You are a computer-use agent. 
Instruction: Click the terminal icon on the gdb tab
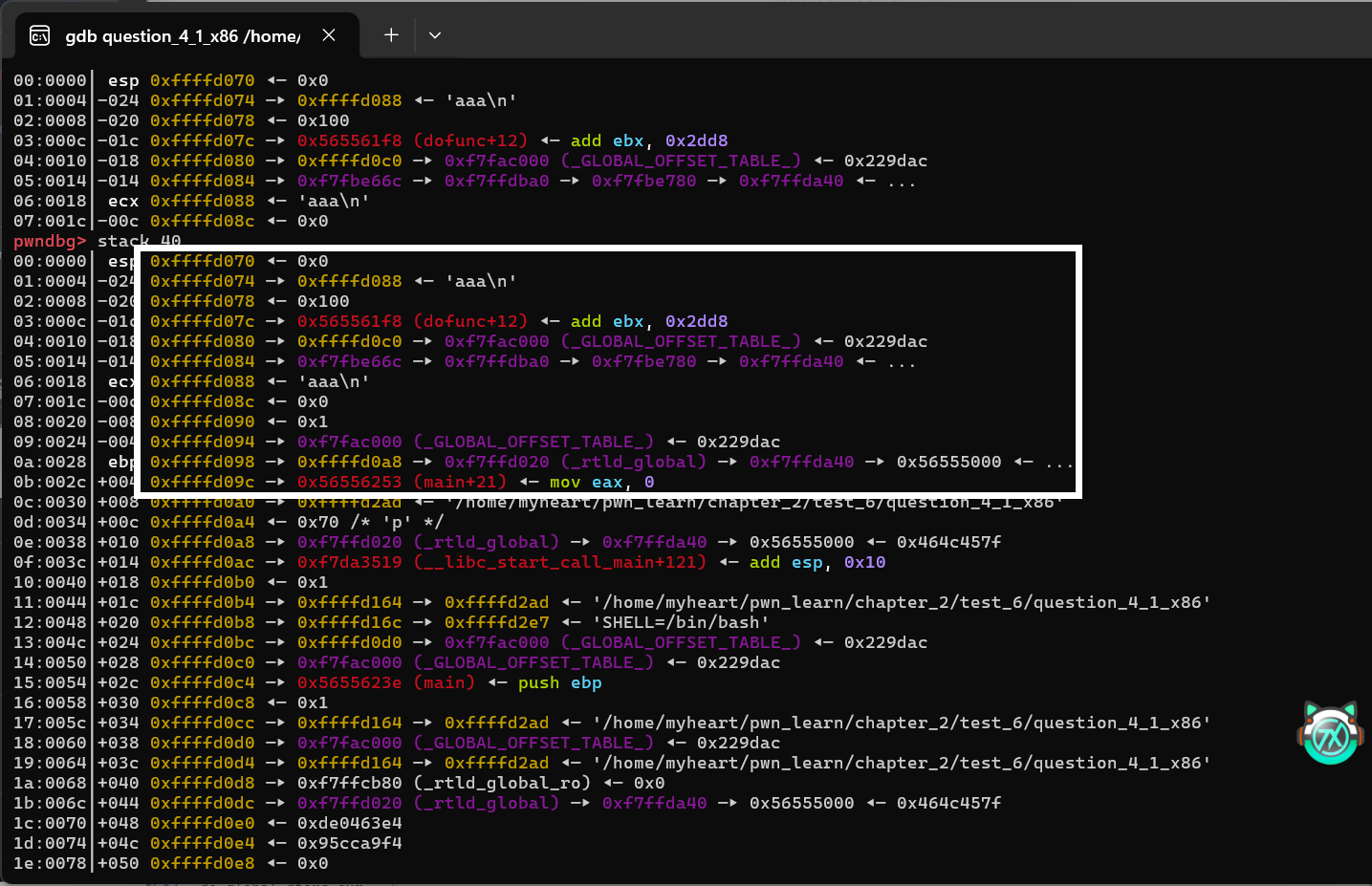(x=39, y=35)
